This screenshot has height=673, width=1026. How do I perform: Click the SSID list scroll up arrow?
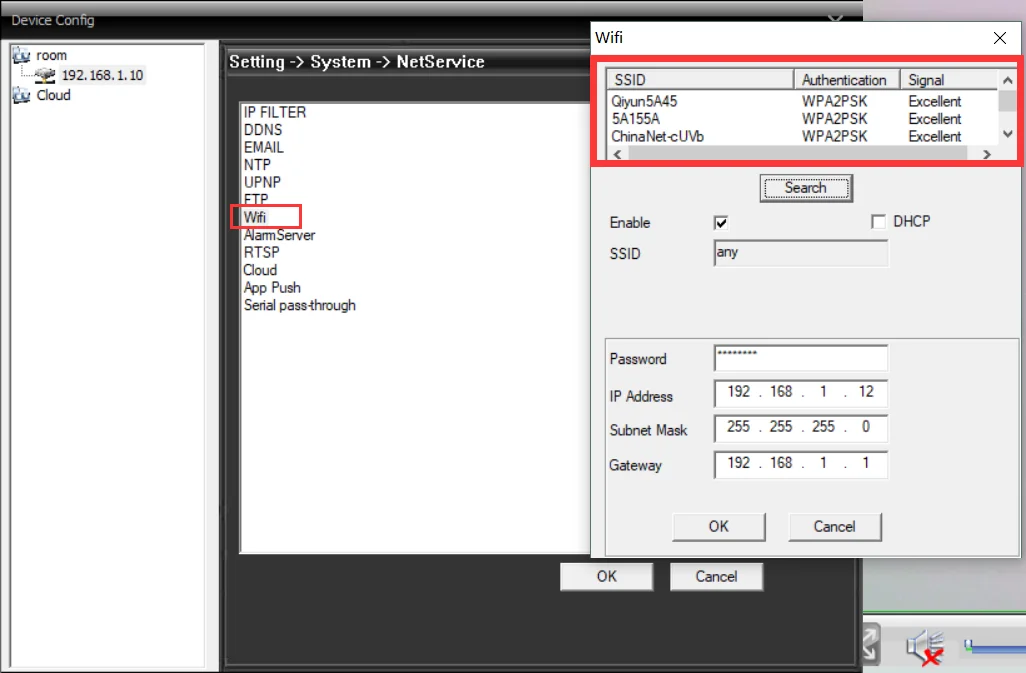1008,80
